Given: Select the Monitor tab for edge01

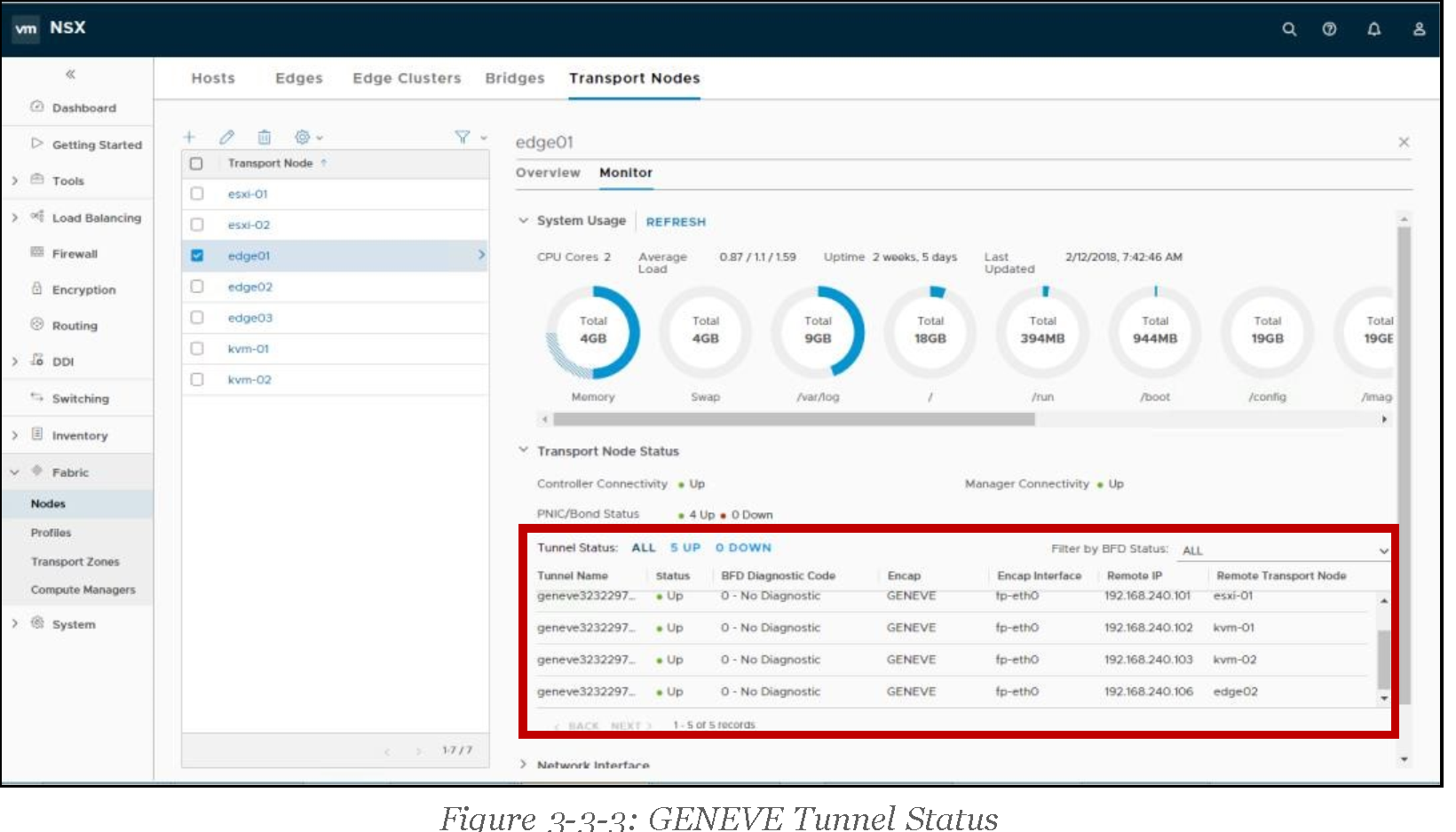Looking at the screenshot, I should tap(626, 172).
